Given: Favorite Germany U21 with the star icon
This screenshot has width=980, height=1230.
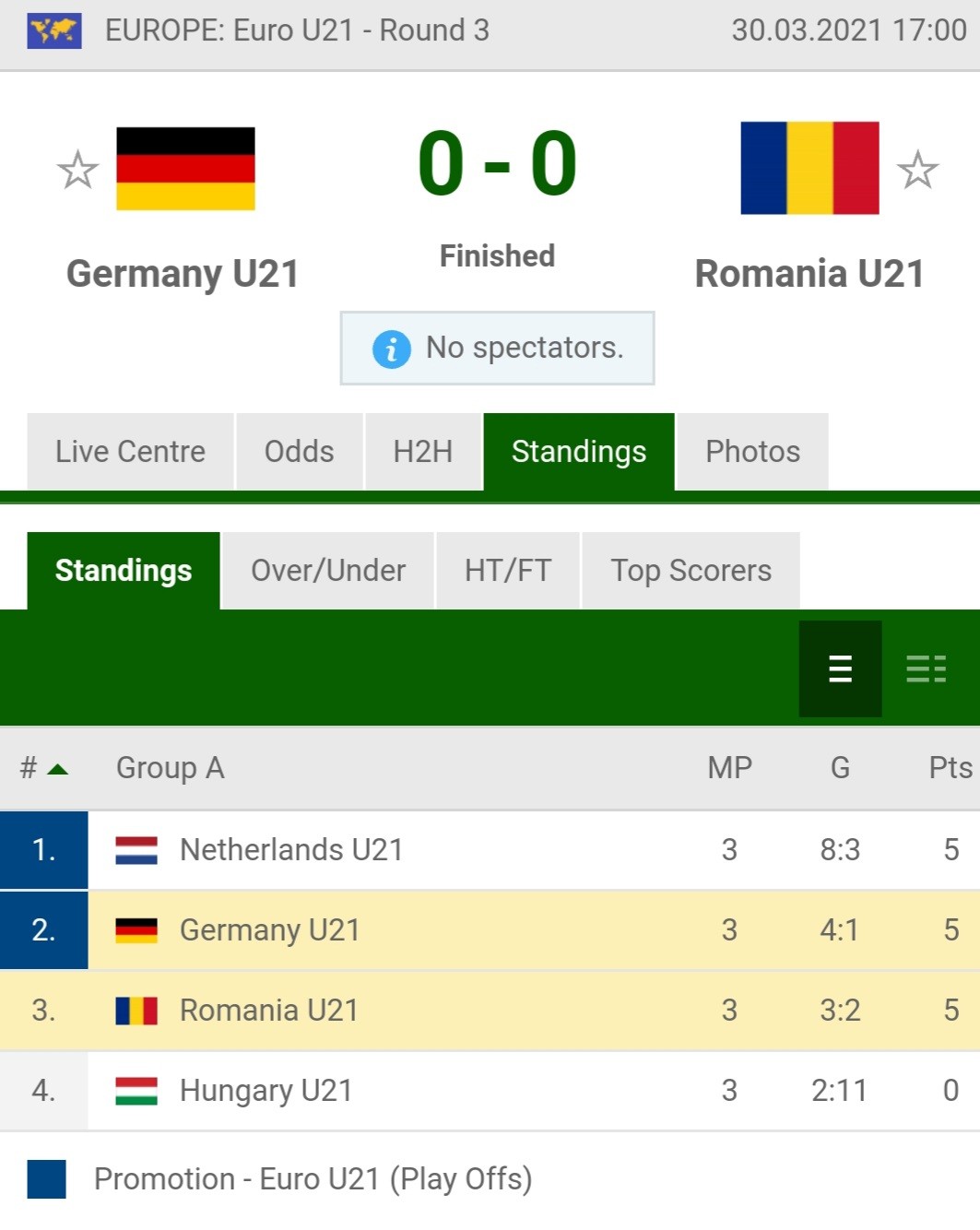Looking at the screenshot, I should (x=77, y=170).
